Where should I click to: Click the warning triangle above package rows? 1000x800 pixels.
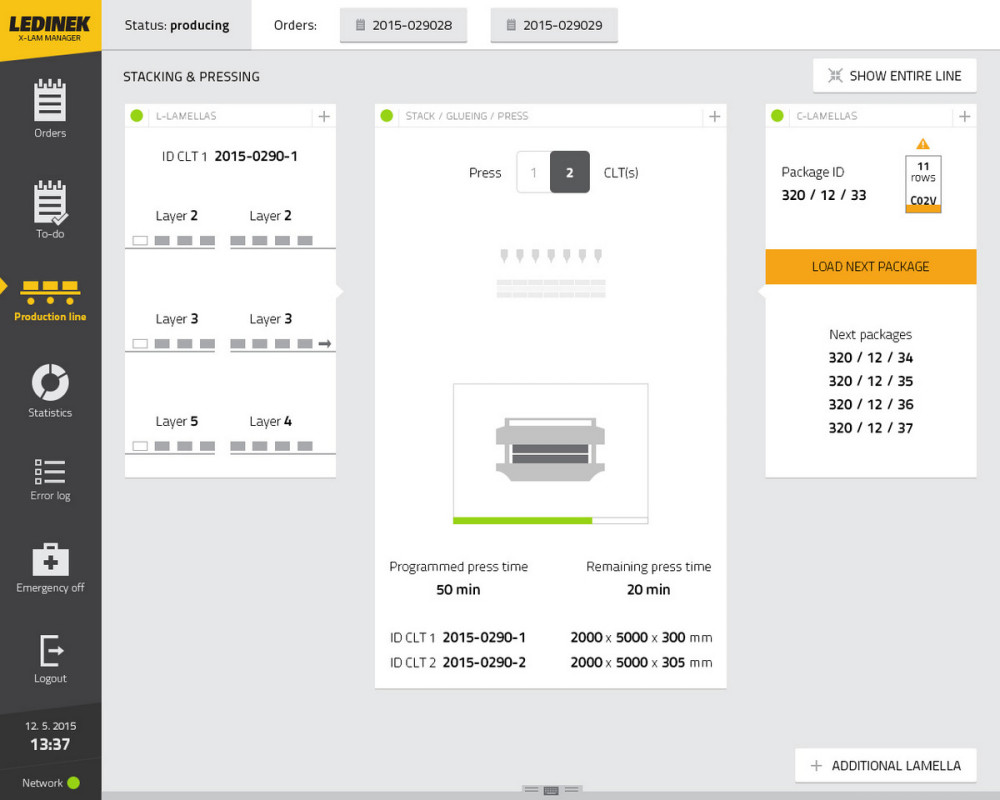pos(922,144)
